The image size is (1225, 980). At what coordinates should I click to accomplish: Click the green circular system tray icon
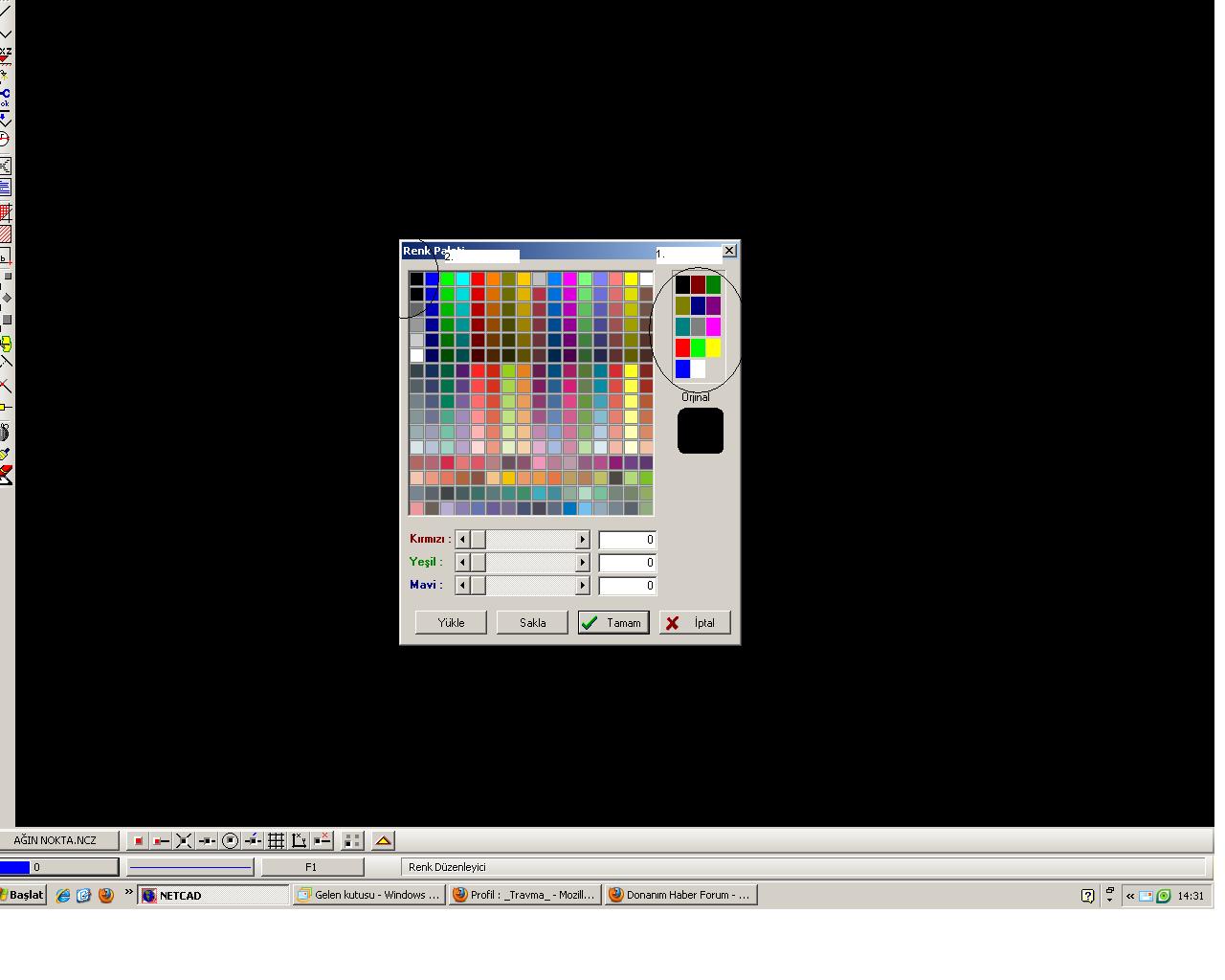coord(1164,896)
